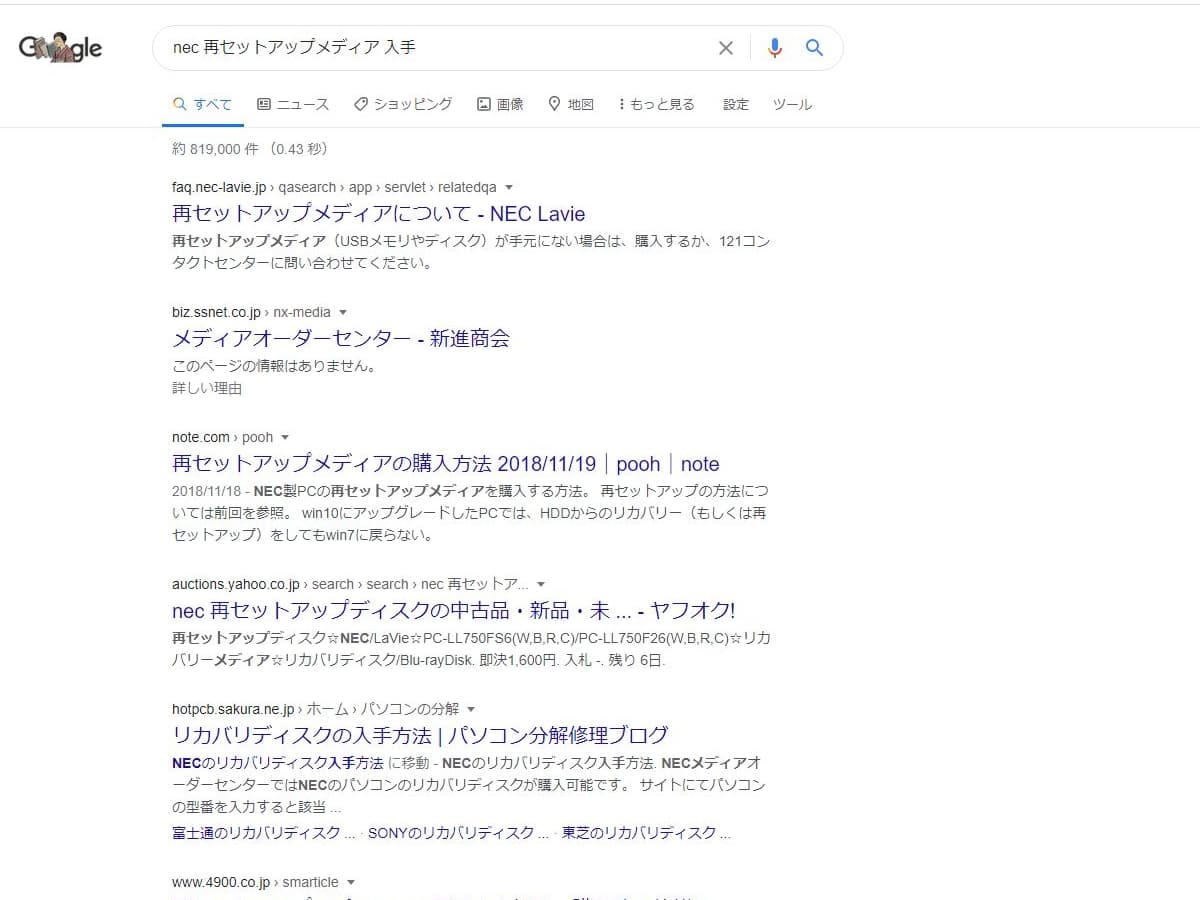Expand arrow next to hotpcb.sakura.ne.jp URL
The width and height of the screenshot is (1200, 900).
coord(471,709)
